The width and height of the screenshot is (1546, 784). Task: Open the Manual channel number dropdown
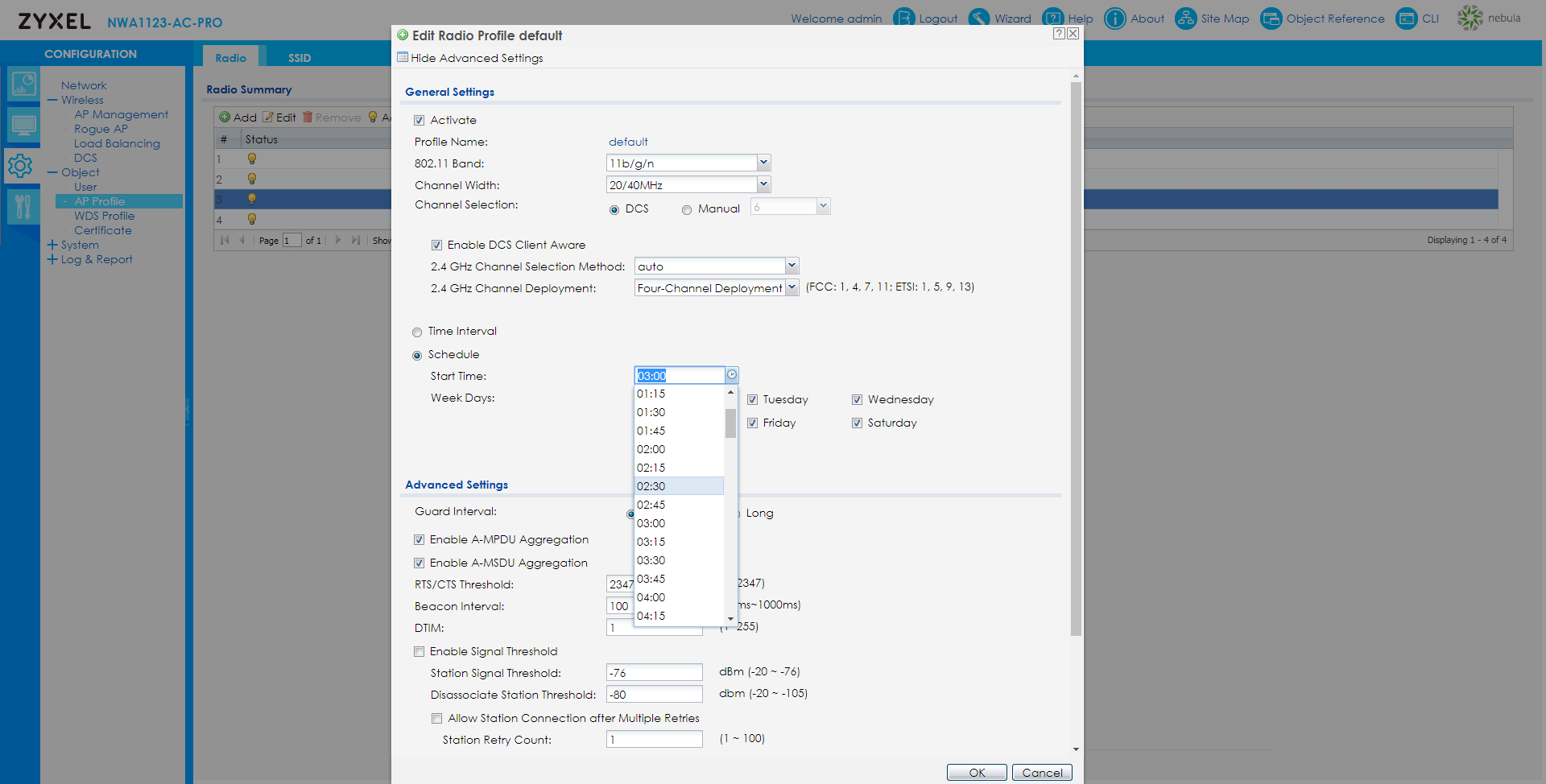point(823,207)
